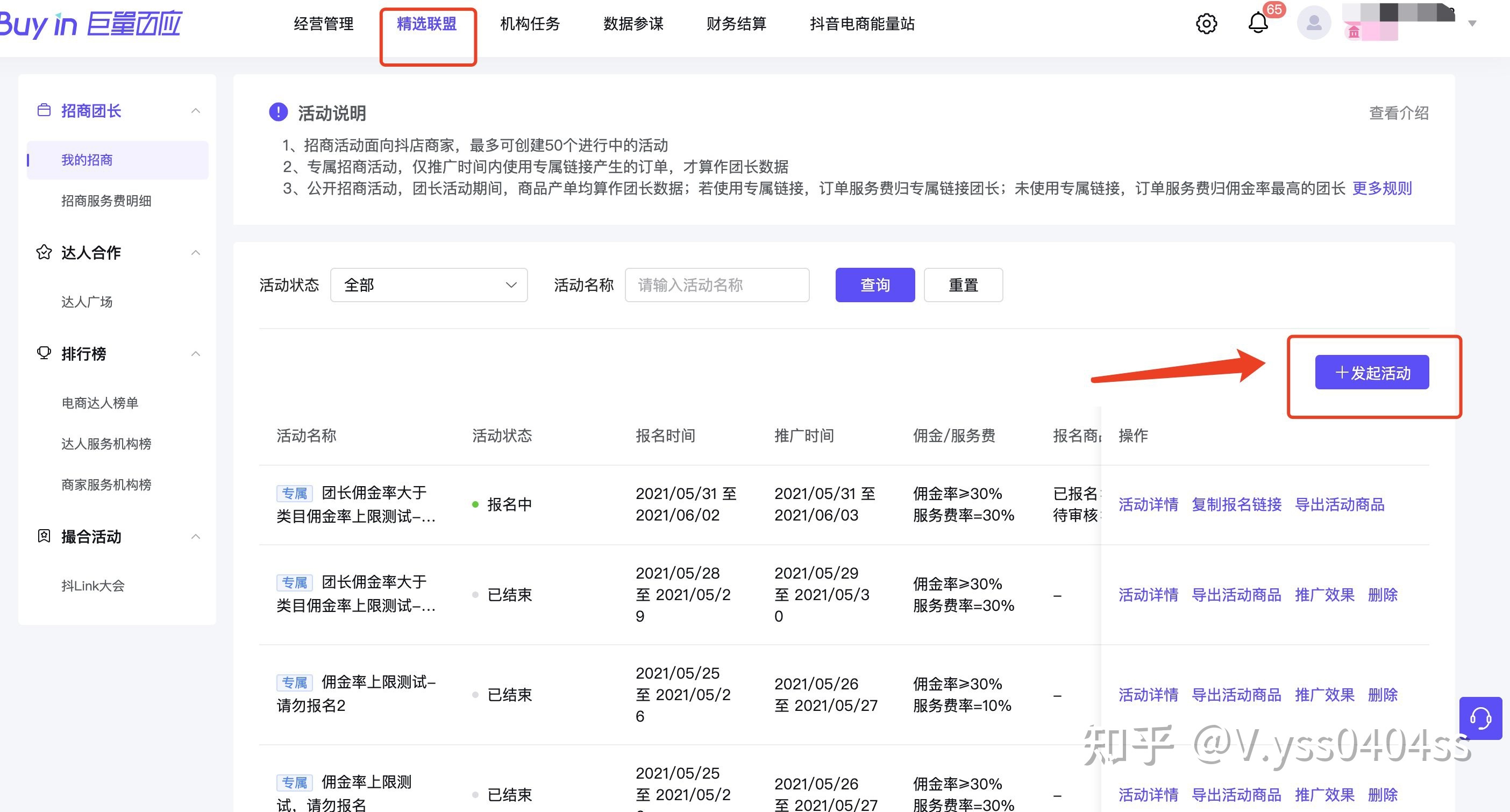Open 活动详情 for the 报名中 activity

click(x=1148, y=504)
